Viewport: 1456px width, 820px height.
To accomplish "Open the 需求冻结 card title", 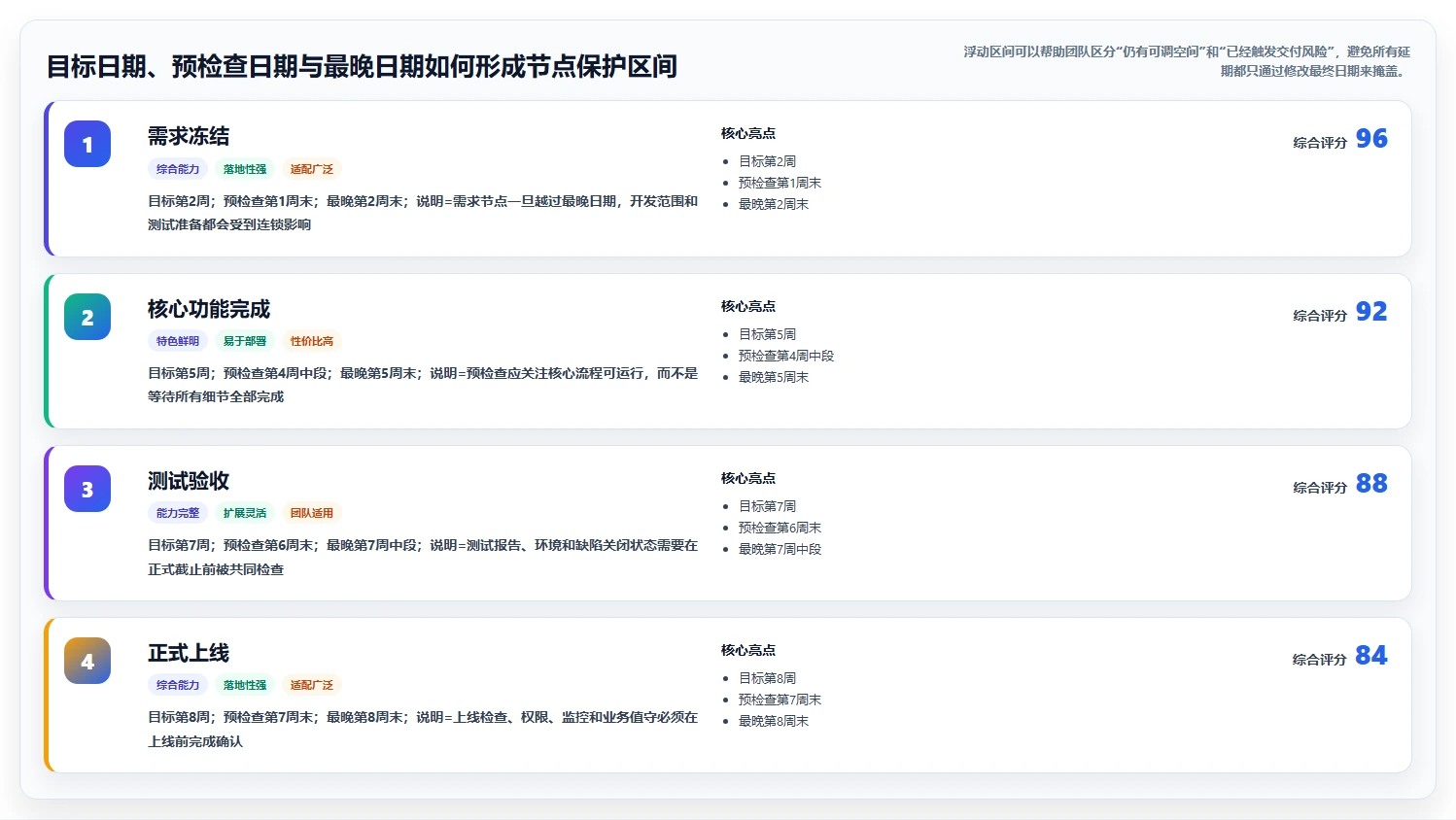I will click(x=189, y=136).
